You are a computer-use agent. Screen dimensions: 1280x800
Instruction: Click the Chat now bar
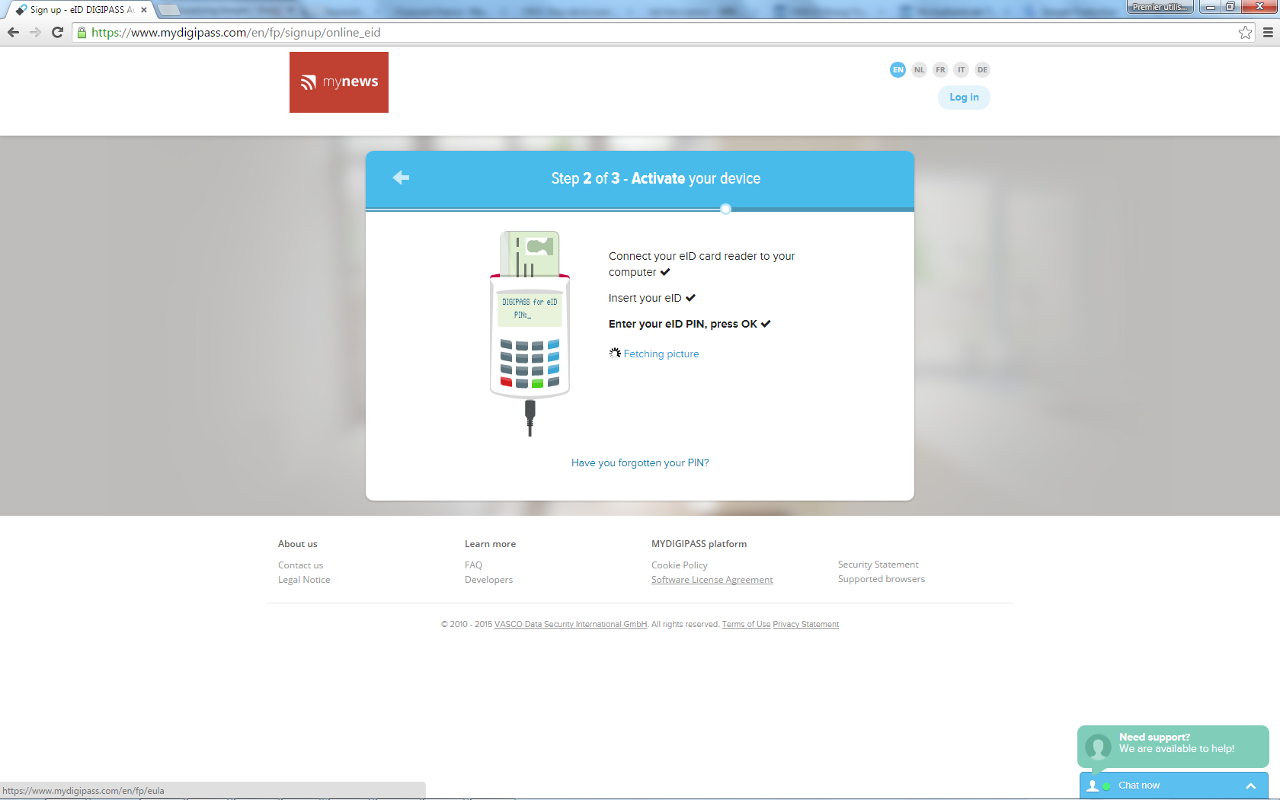click(x=1174, y=786)
